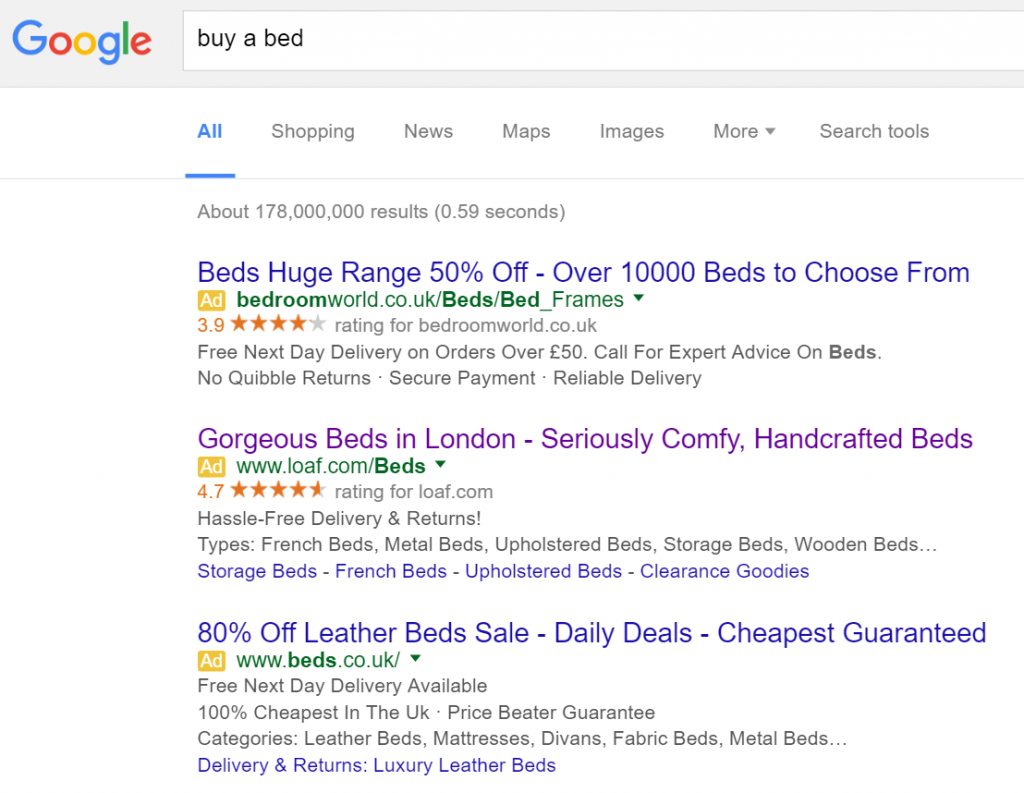The image size is (1024, 793).
Task: Open the More search categories dropdown
Action: pyautogui.click(x=744, y=131)
